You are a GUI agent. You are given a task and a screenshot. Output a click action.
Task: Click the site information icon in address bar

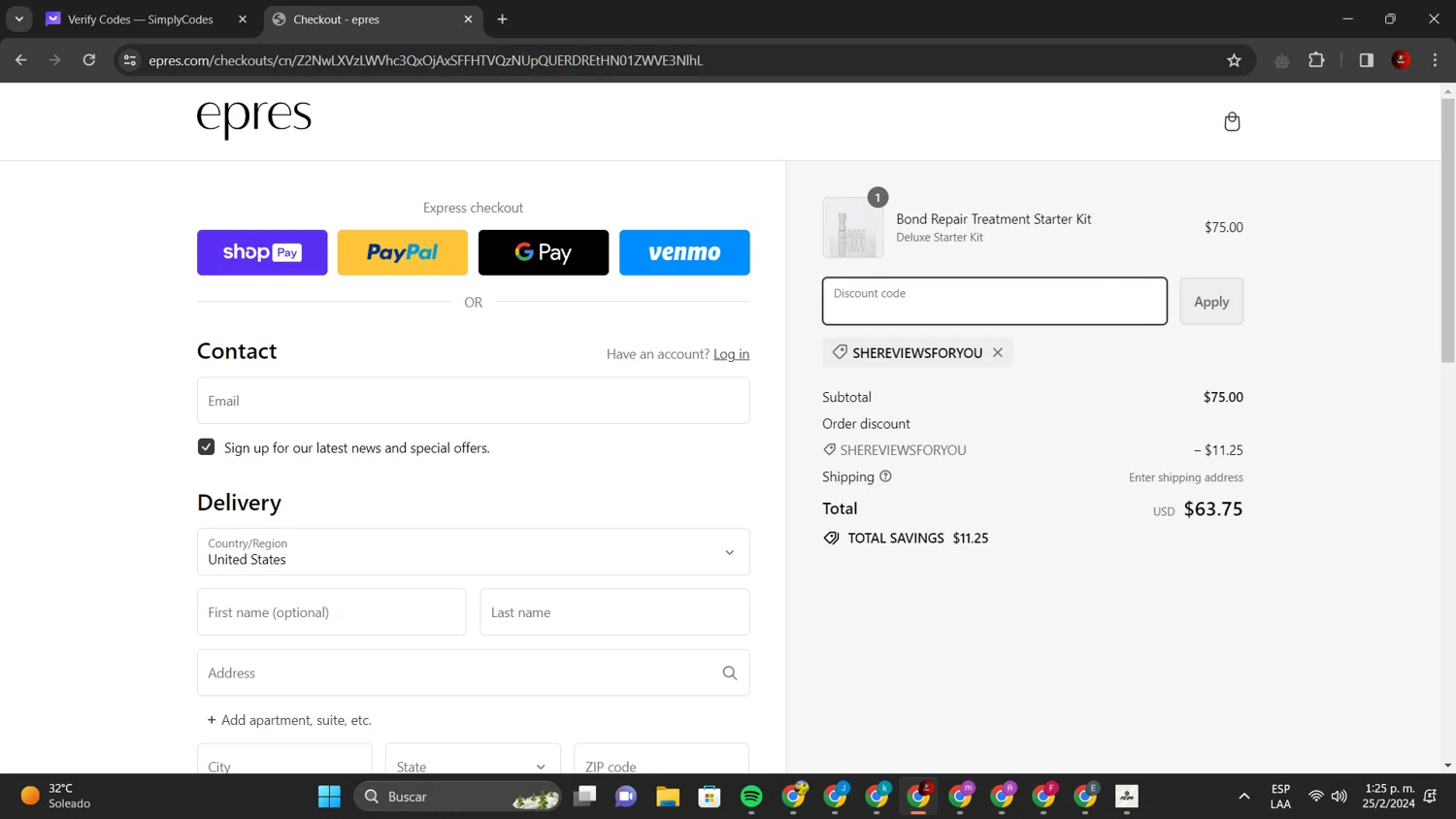129,60
